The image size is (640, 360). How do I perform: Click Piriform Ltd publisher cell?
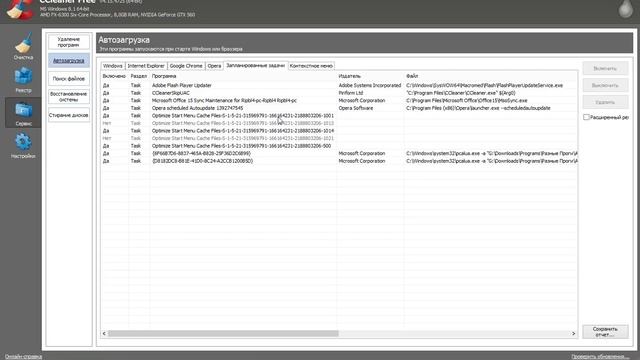(351, 93)
